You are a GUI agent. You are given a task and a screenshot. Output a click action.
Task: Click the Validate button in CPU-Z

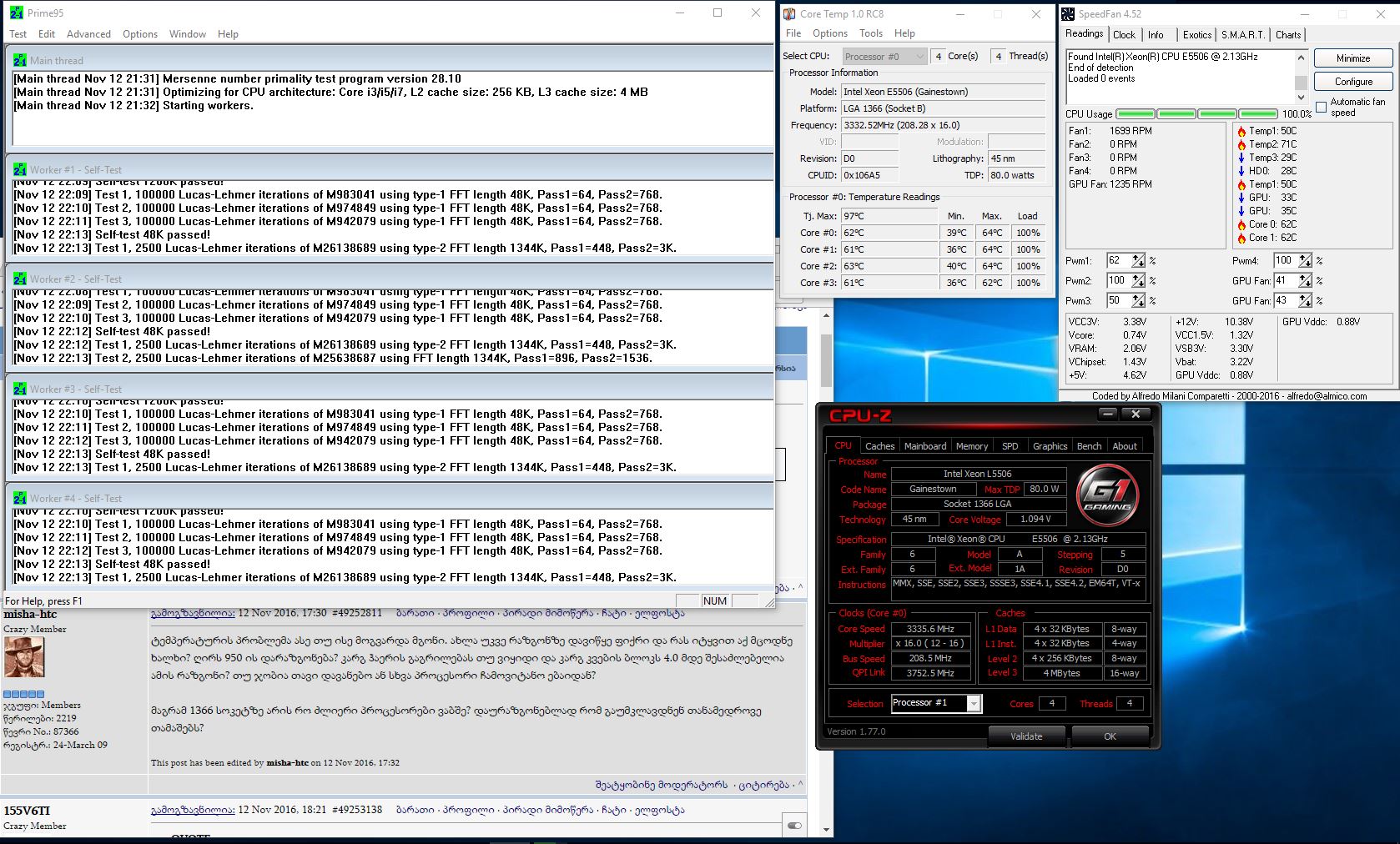pyautogui.click(x=1025, y=736)
